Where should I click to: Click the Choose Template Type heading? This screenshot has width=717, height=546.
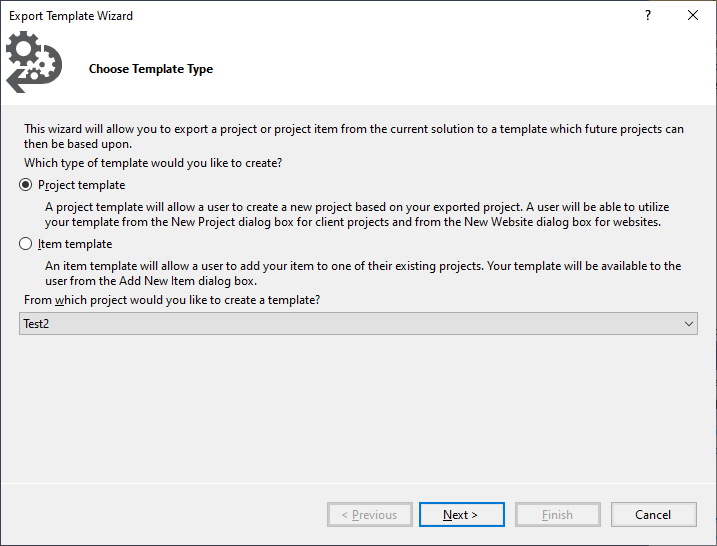pyautogui.click(x=151, y=69)
